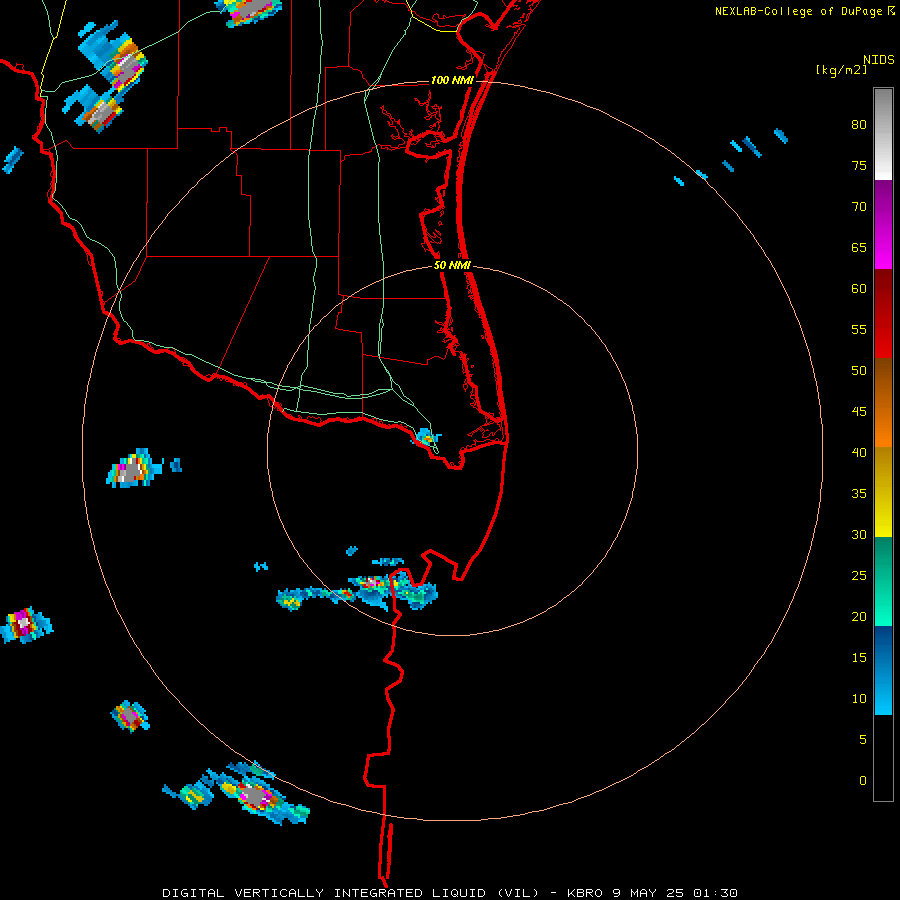Click the 100 NMI range ring label
The height and width of the screenshot is (900, 900).
click(452, 80)
